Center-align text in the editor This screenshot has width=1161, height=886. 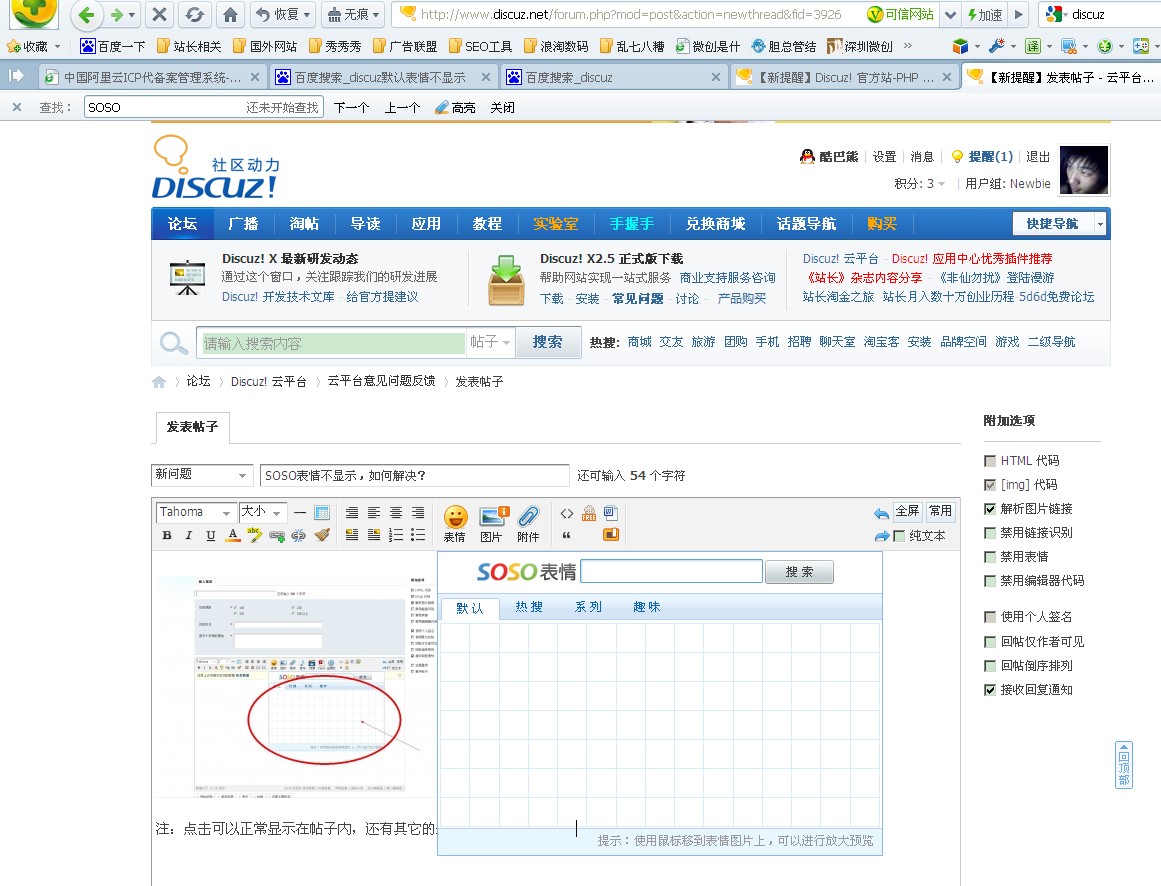point(396,512)
